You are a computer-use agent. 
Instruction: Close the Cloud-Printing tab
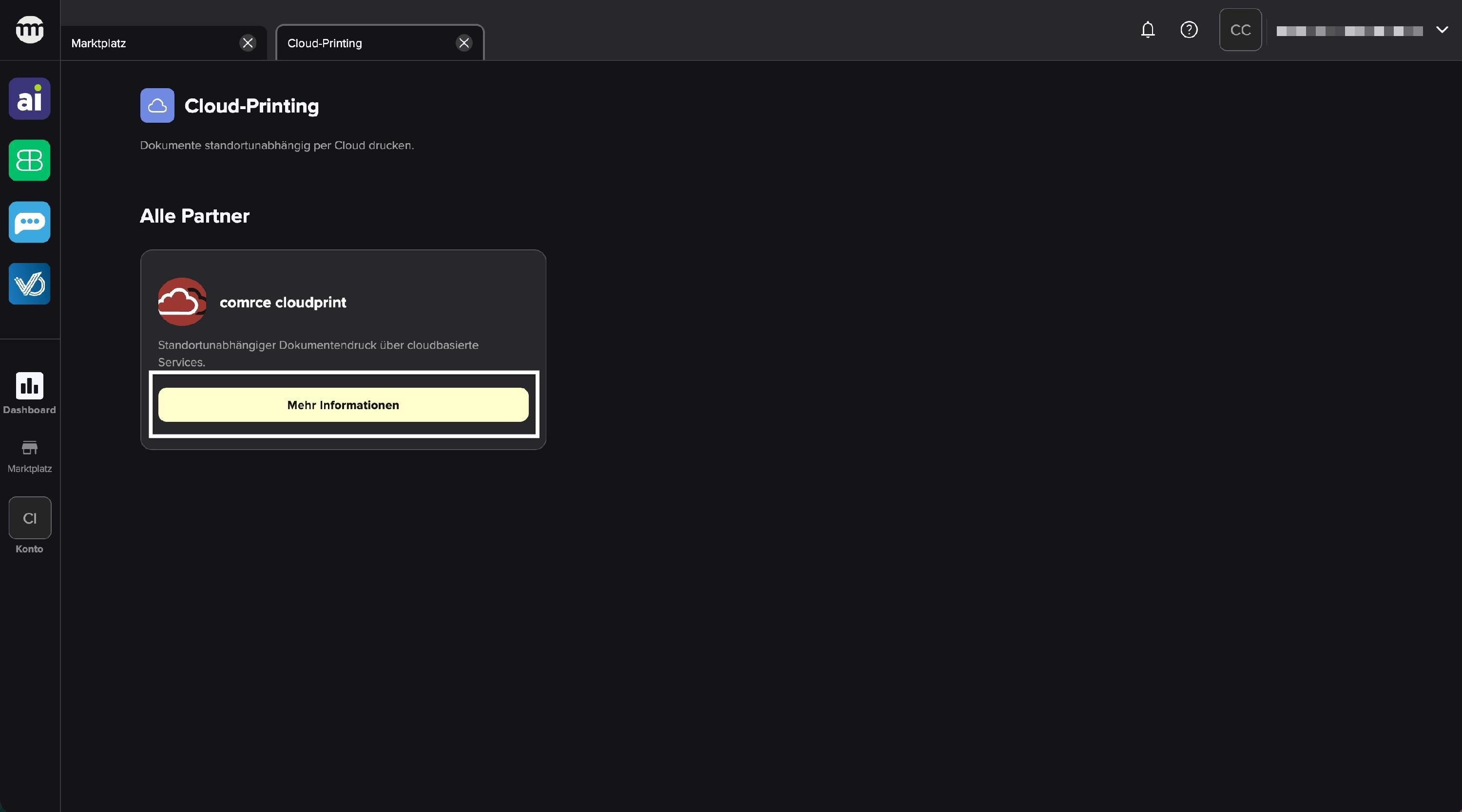pos(464,43)
